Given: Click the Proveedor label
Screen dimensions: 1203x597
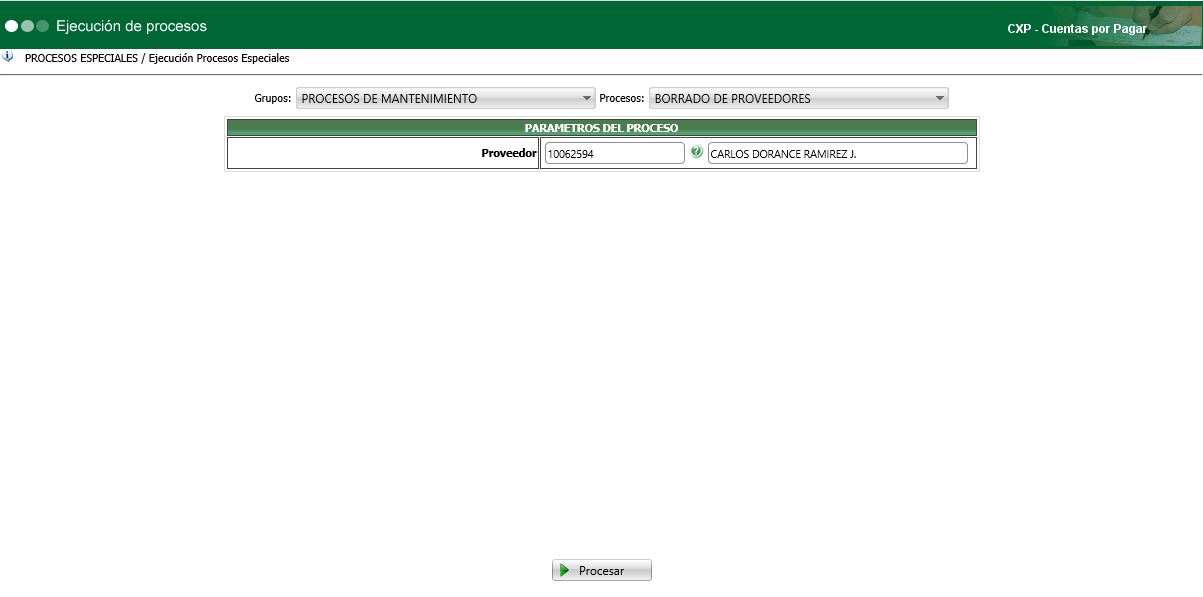Looking at the screenshot, I should pyautogui.click(x=509, y=153).
